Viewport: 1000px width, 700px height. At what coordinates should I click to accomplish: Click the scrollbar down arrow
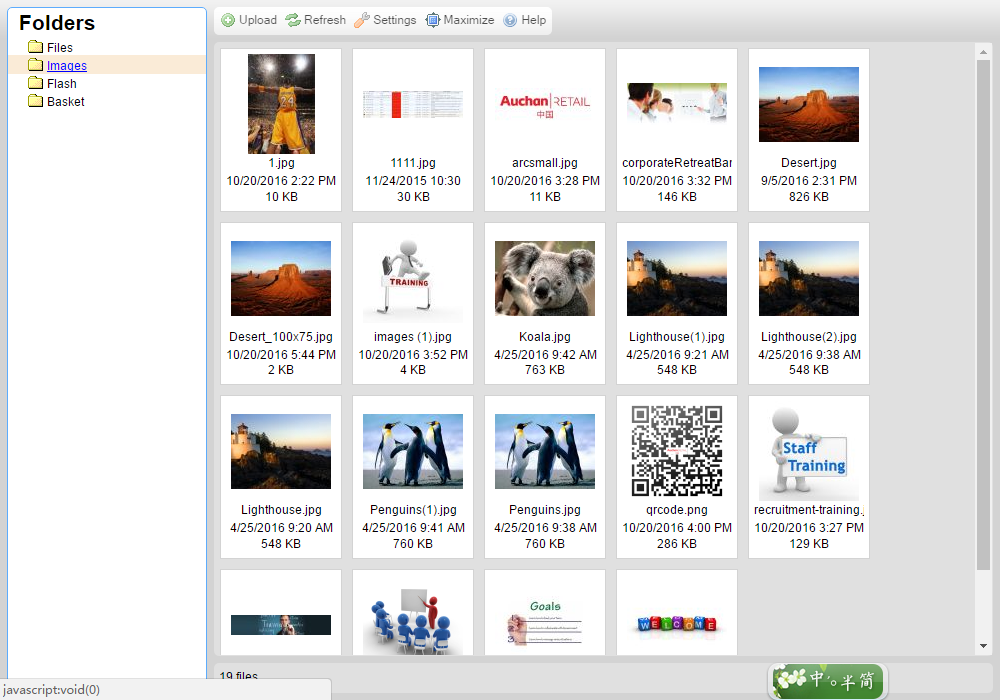(983, 646)
